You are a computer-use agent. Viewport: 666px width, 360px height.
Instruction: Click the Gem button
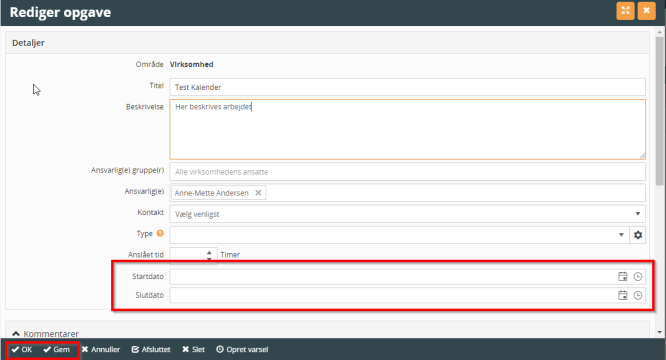[x=56, y=349]
